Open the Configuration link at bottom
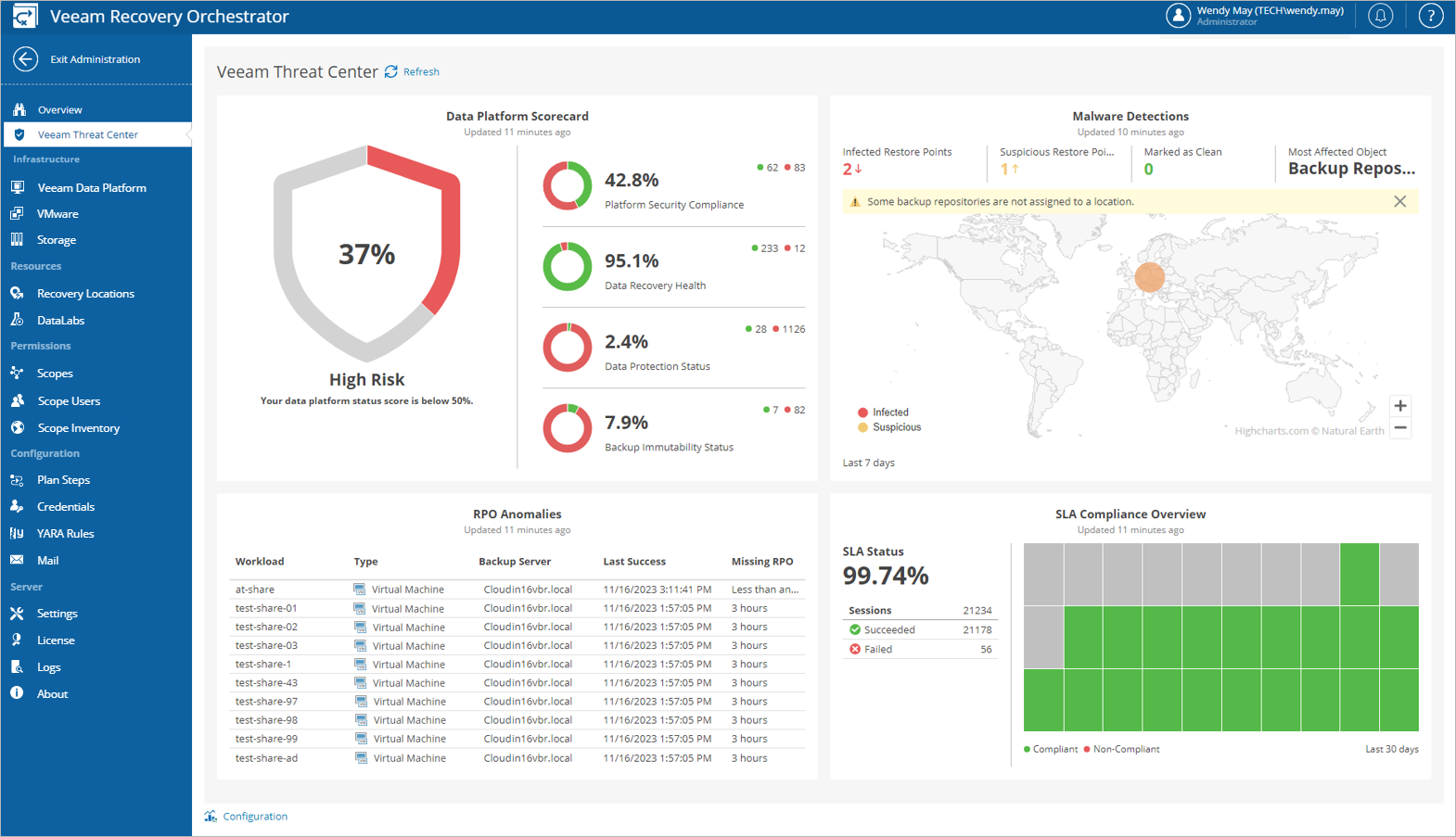This screenshot has height=837, width=1456. tap(254, 817)
